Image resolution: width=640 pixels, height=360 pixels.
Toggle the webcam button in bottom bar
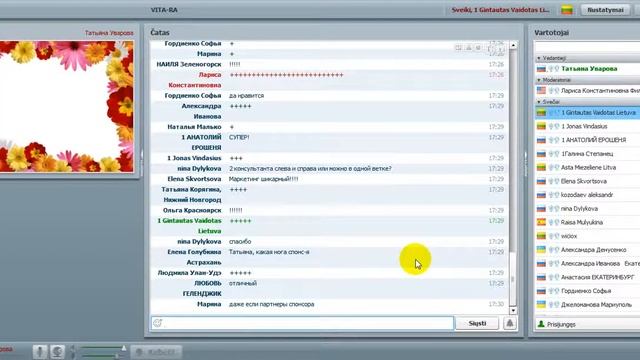(x=58, y=351)
